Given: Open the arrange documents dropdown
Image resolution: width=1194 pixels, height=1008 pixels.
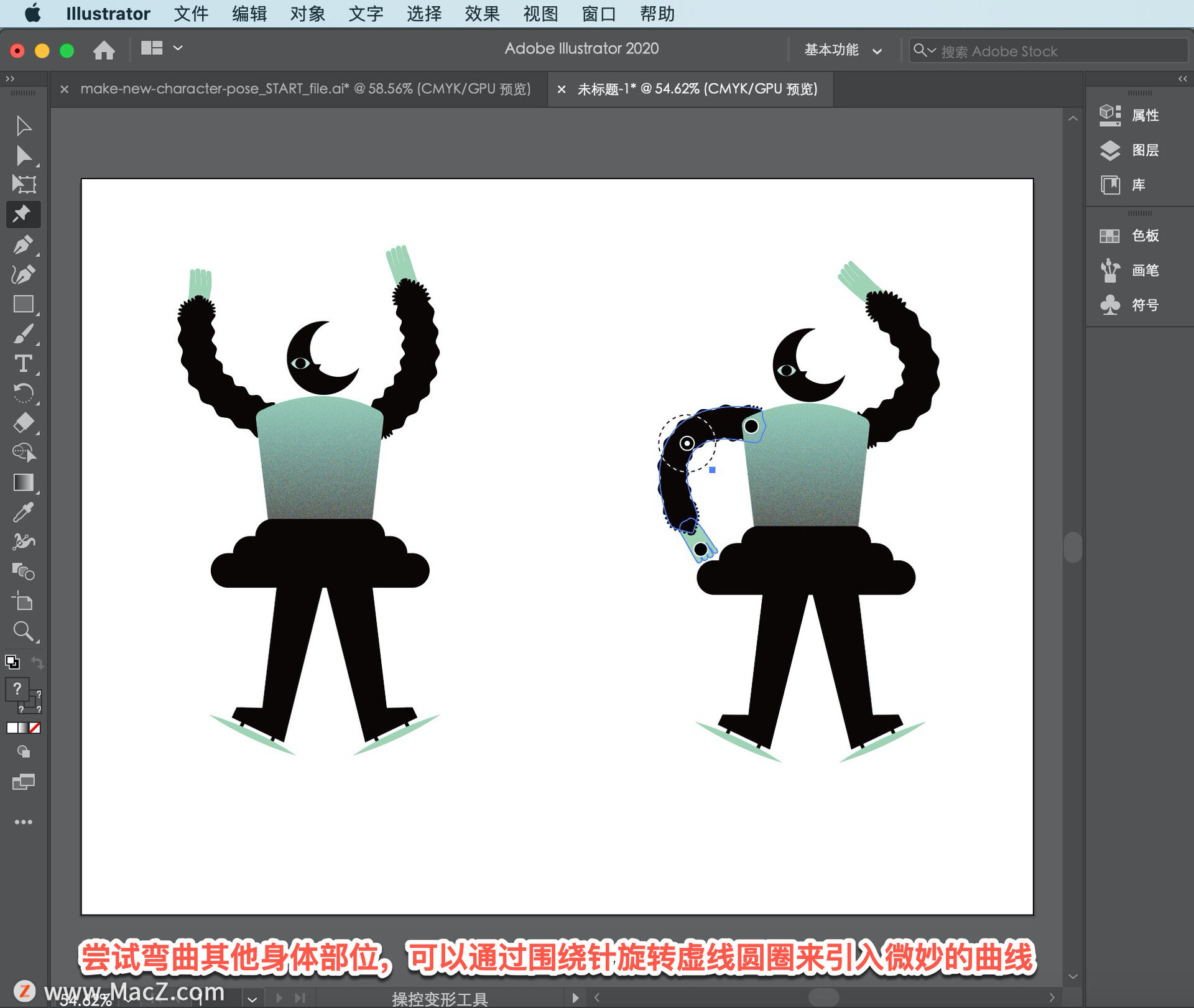Looking at the screenshot, I should (x=161, y=48).
